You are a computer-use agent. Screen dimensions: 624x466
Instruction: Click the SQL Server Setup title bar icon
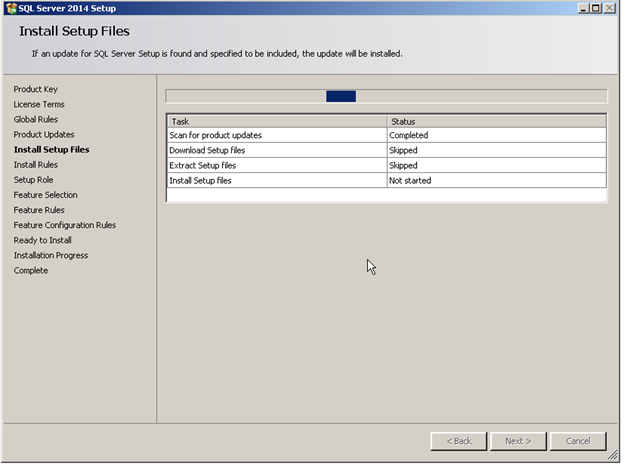tap(12, 8)
